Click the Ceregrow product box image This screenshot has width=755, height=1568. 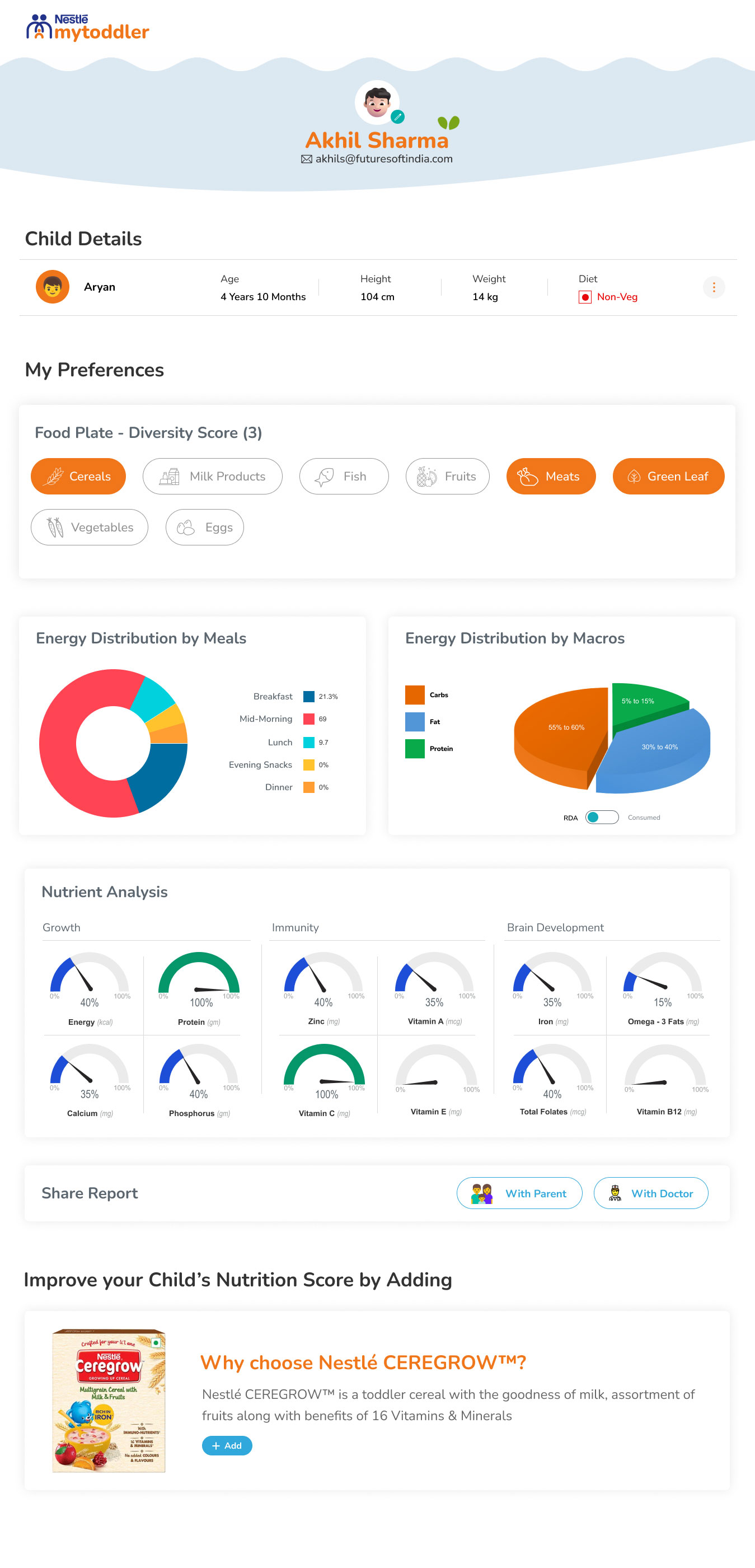tap(109, 1400)
